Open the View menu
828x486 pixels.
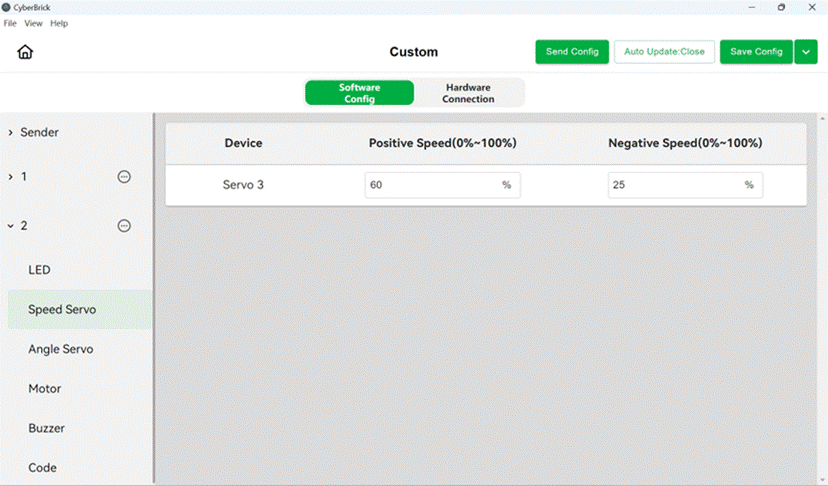(33, 23)
